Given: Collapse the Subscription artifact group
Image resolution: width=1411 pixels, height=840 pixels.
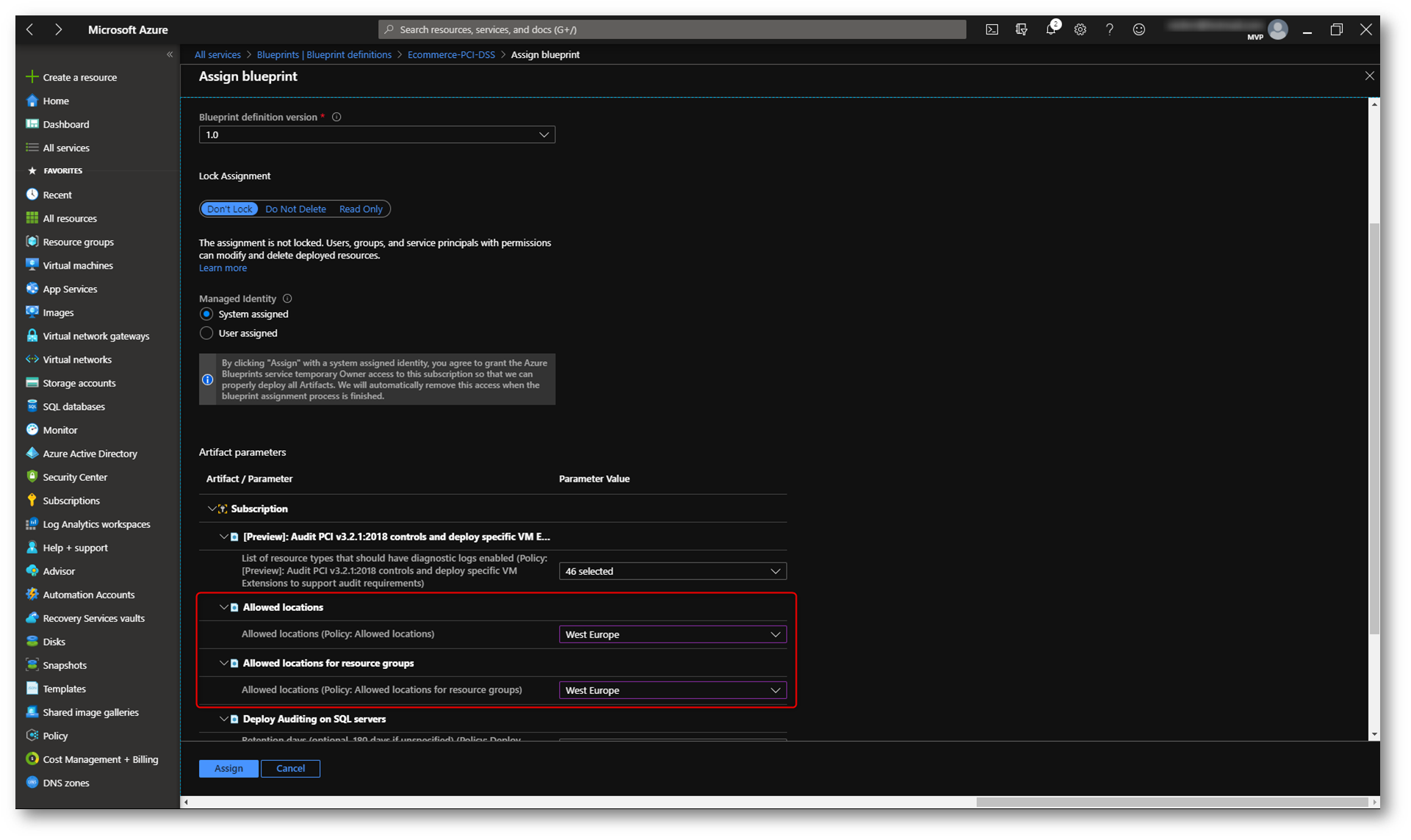Looking at the screenshot, I should click(x=212, y=508).
